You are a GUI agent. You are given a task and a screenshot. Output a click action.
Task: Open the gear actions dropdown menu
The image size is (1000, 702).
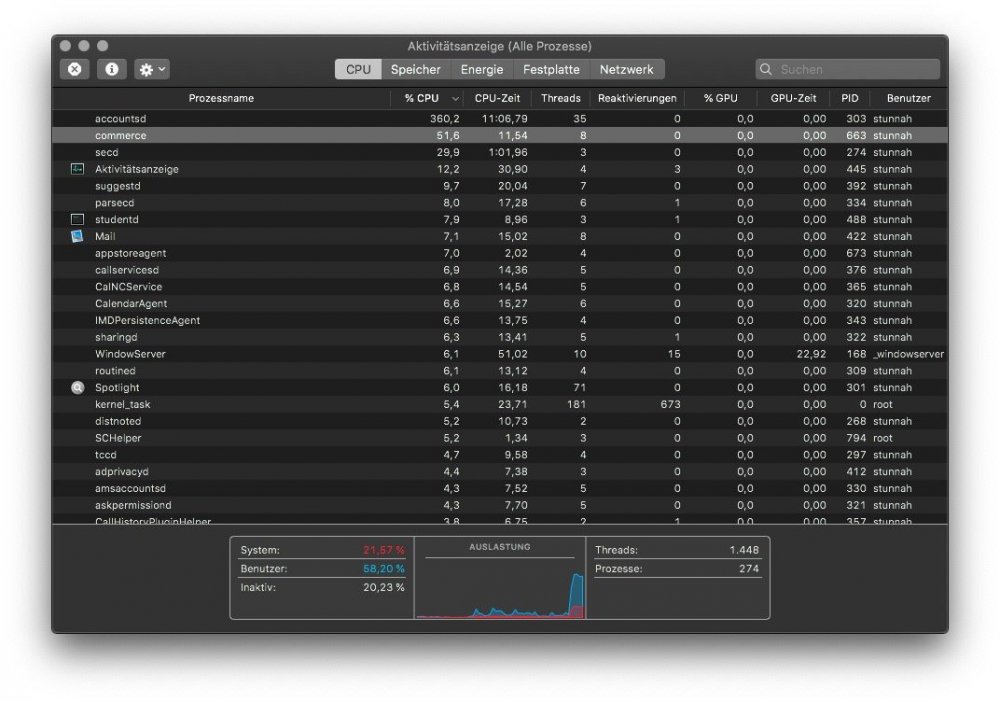[x=152, y=69]
